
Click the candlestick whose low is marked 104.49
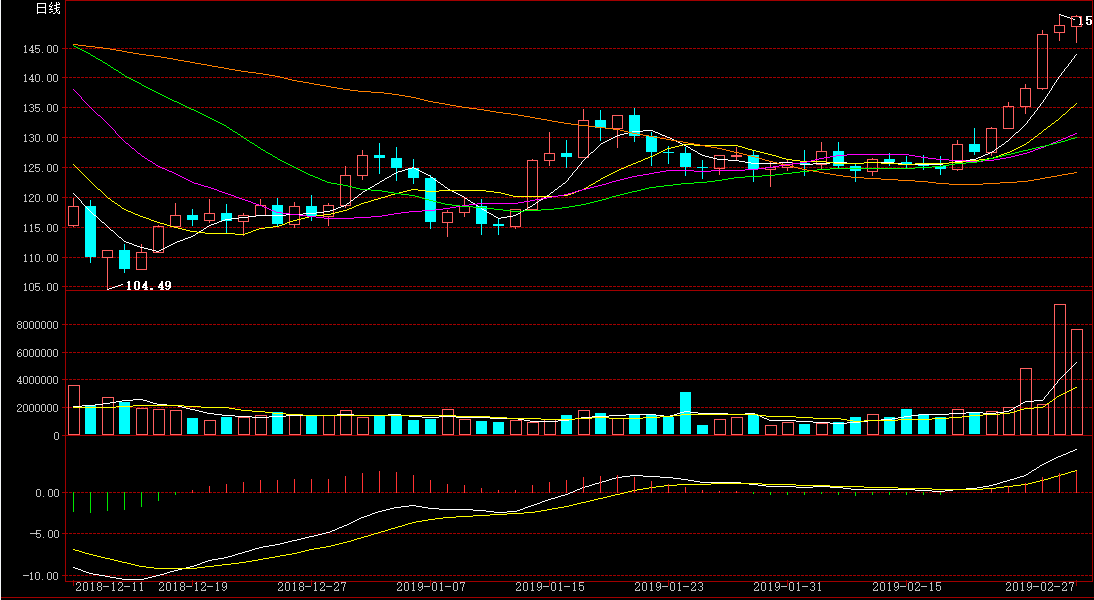(x=107, y=269)
